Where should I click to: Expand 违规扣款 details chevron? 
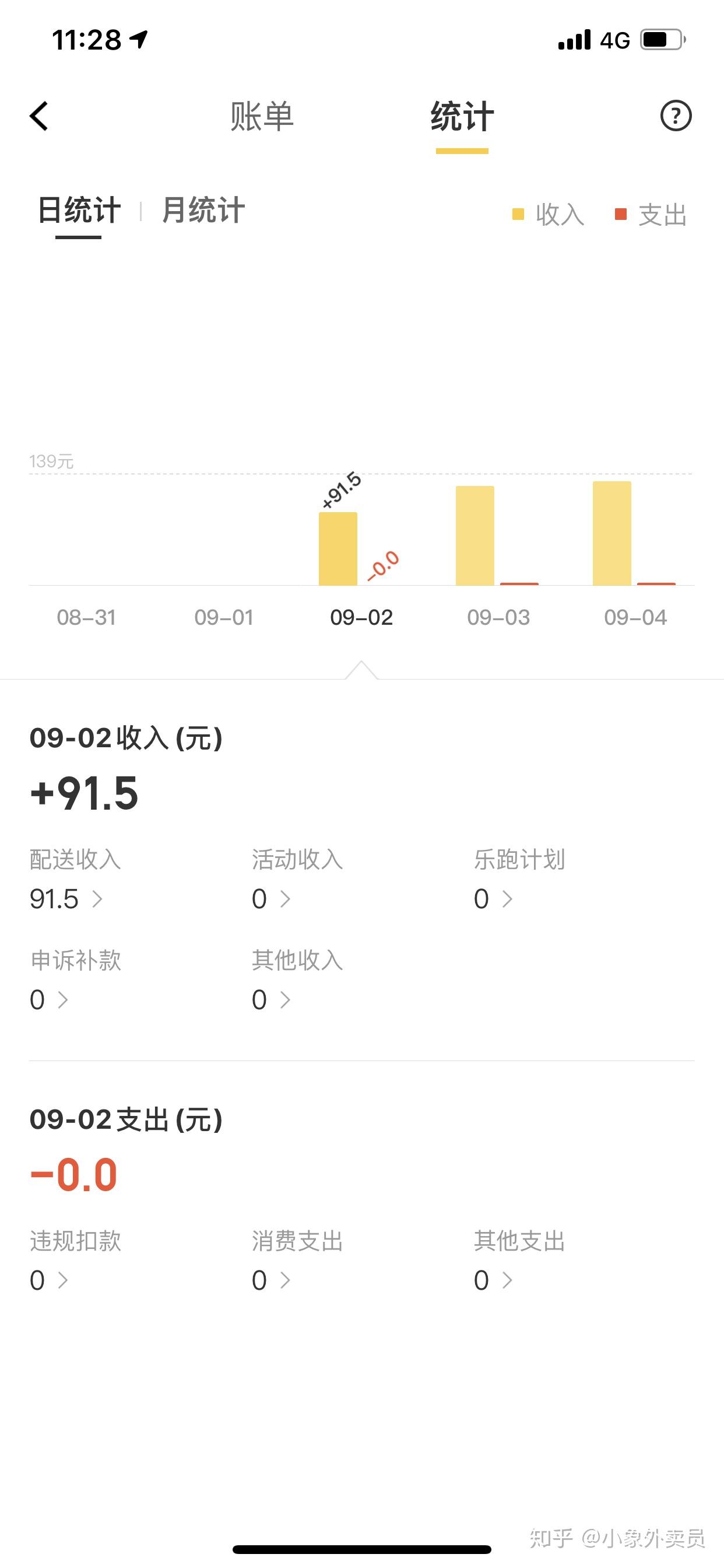pyautogui.click(x=62, y=1280)
